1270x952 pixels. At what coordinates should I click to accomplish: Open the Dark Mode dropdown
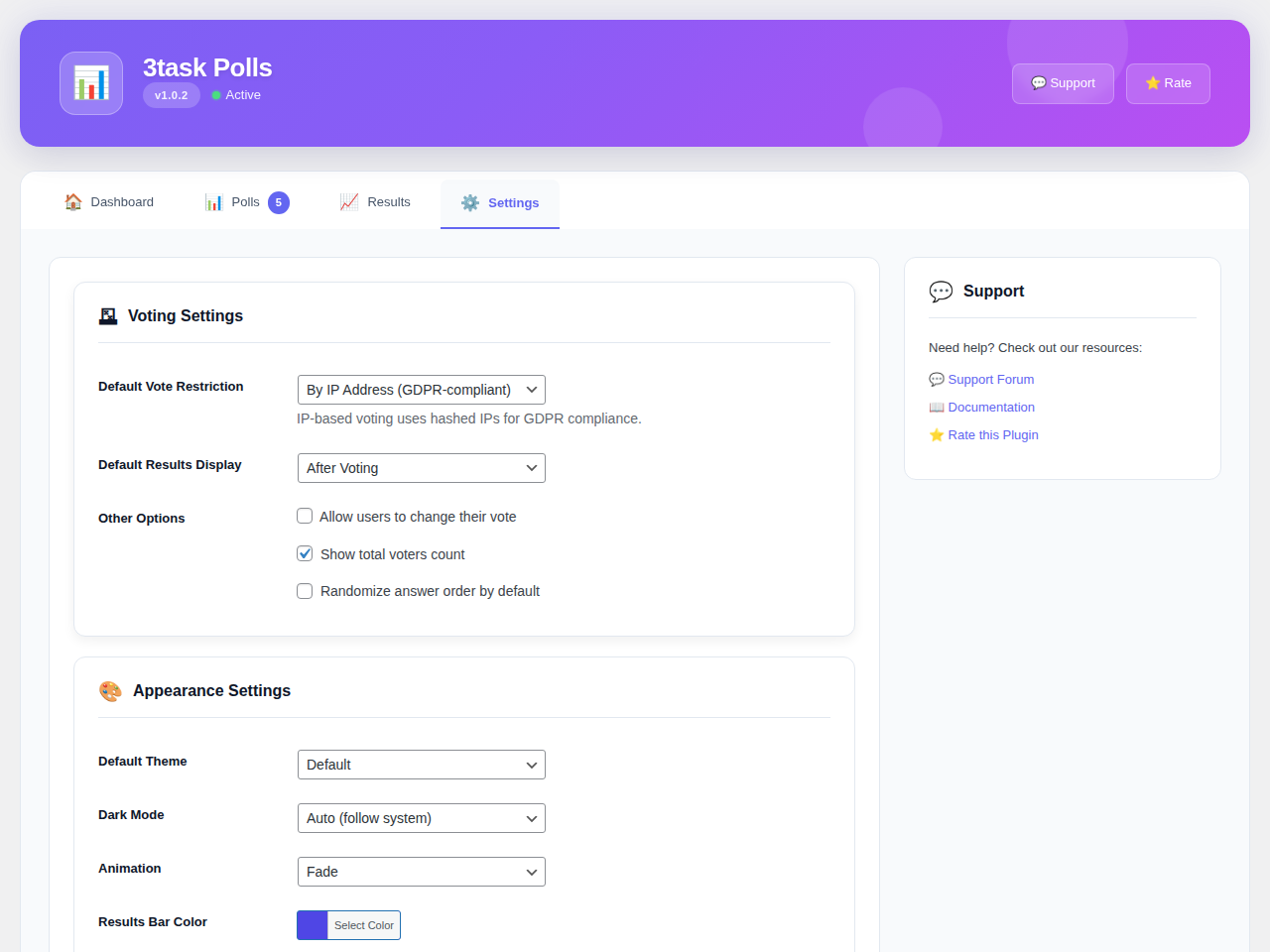click(x=422, y=818)
